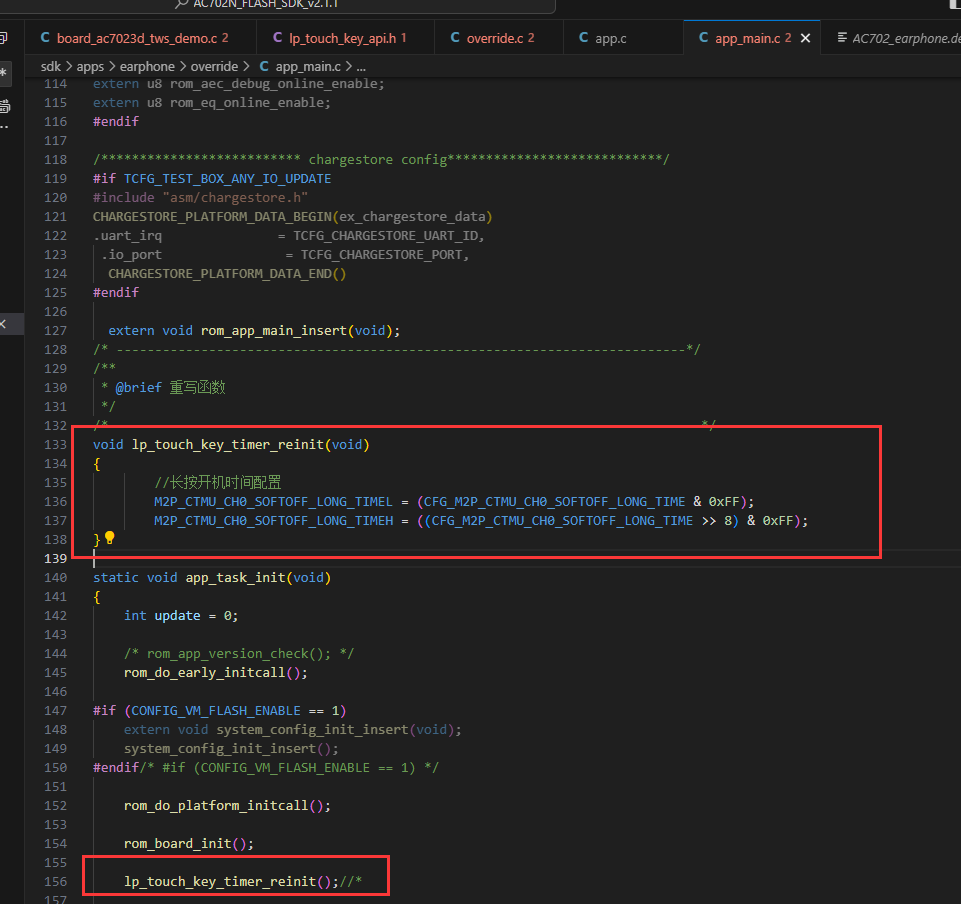The image size is (961, 904).
Task: Switch to the board_ac7023d_tws_demo.c tab
Action: (x=135, y=38)
